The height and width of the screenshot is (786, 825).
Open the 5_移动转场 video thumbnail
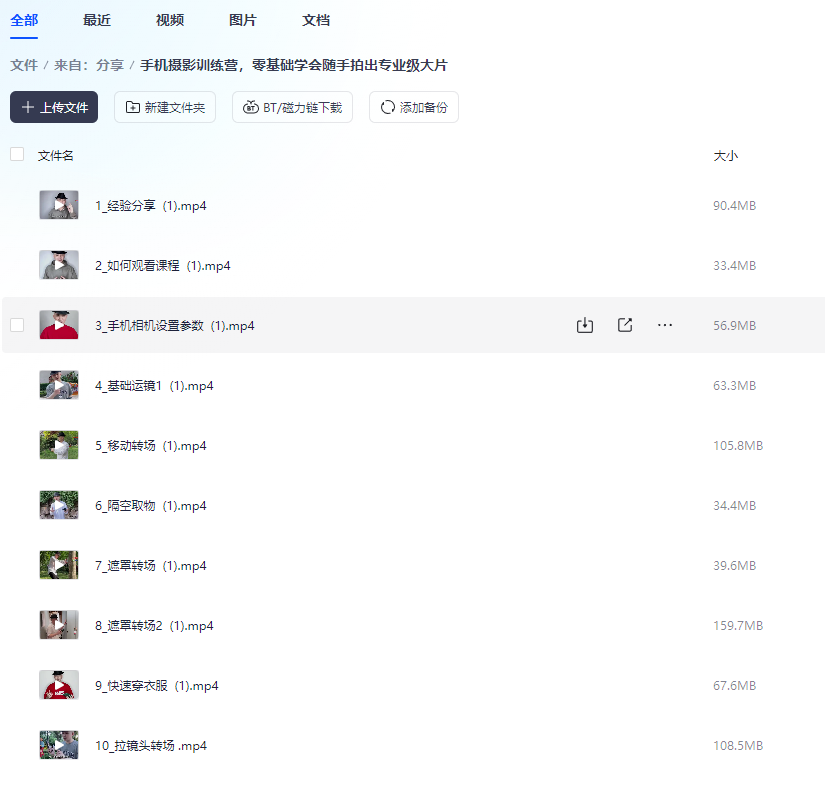tap(59, 445)
